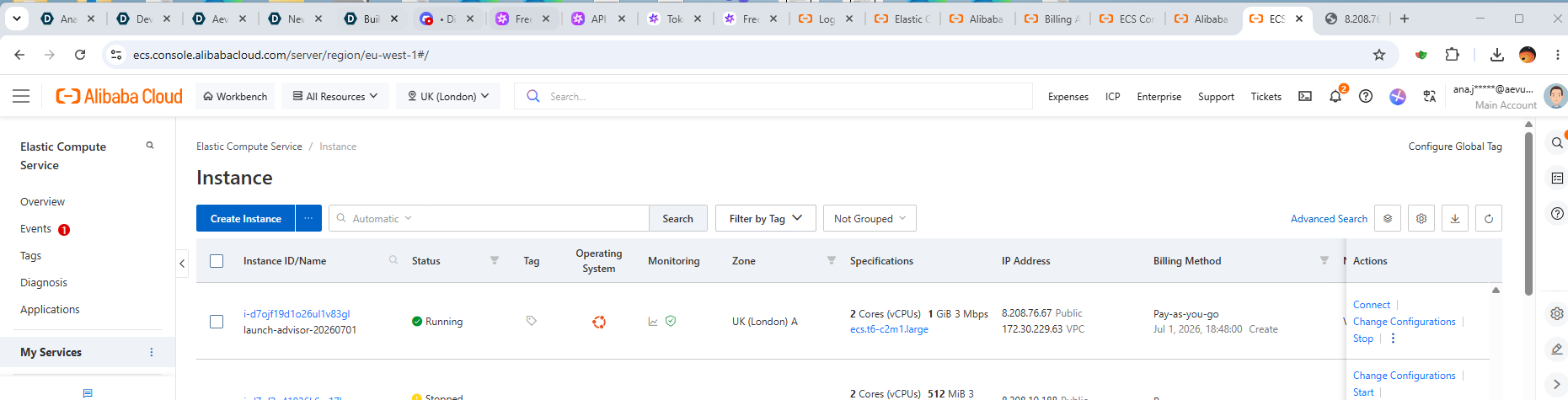Click the top console search box

(x=773, y=96)
